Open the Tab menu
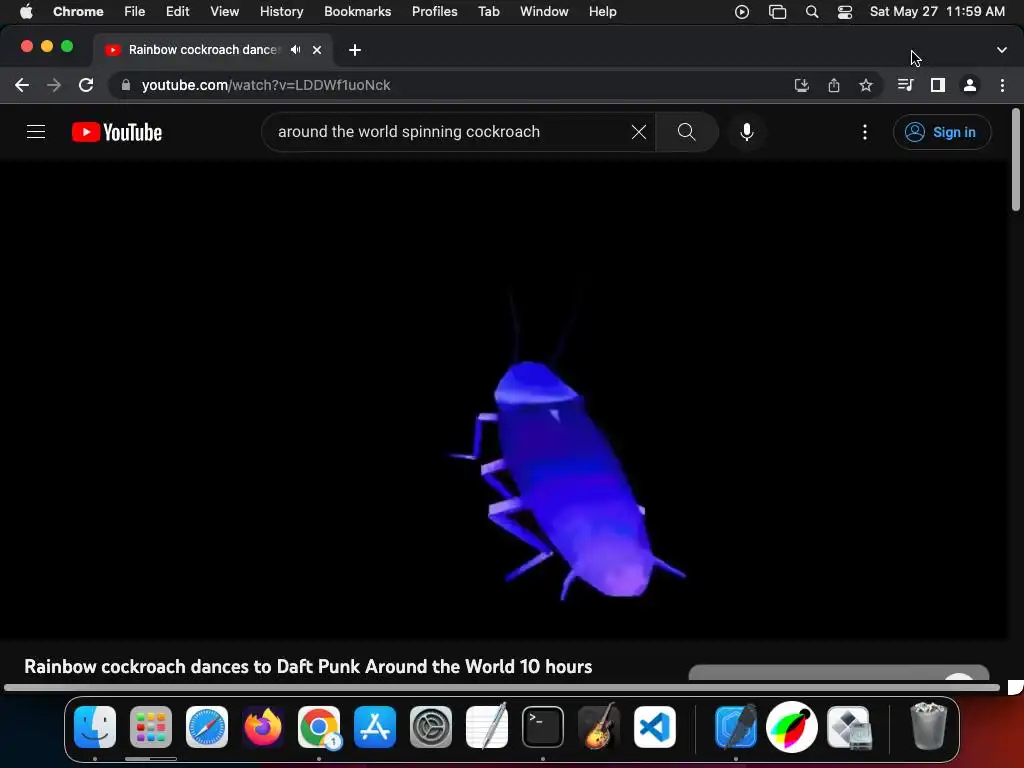The width and height of the screenshot is (1024, 768). click(488, 12)
